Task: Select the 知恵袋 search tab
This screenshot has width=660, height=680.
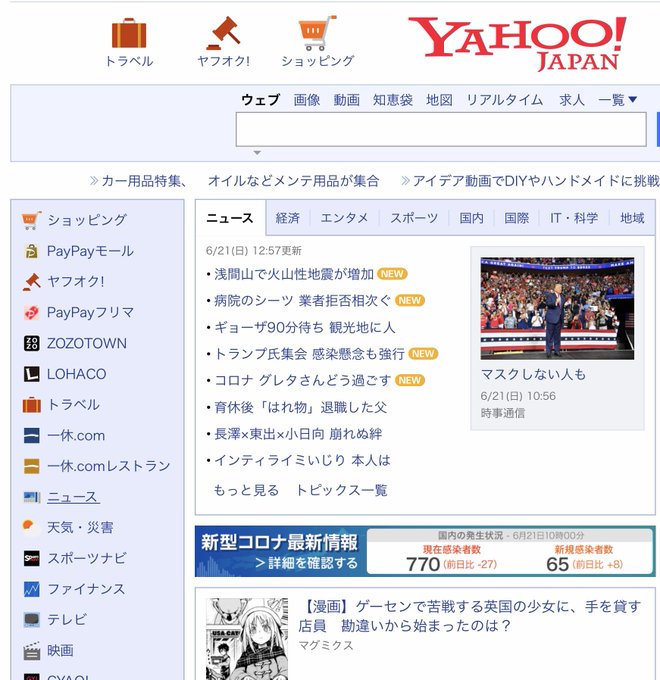Action: [393, 100]
